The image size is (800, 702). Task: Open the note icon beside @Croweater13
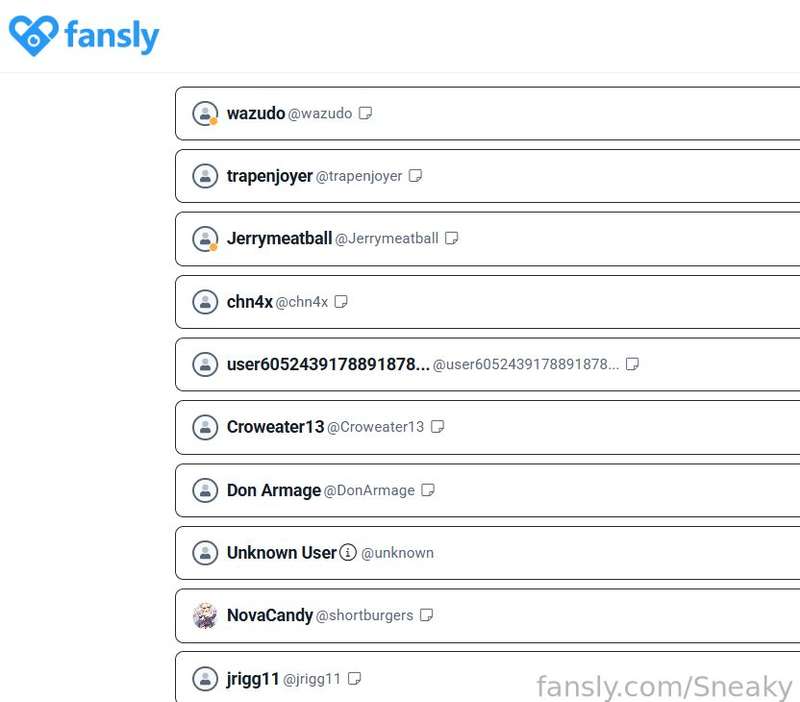[438, 427]
